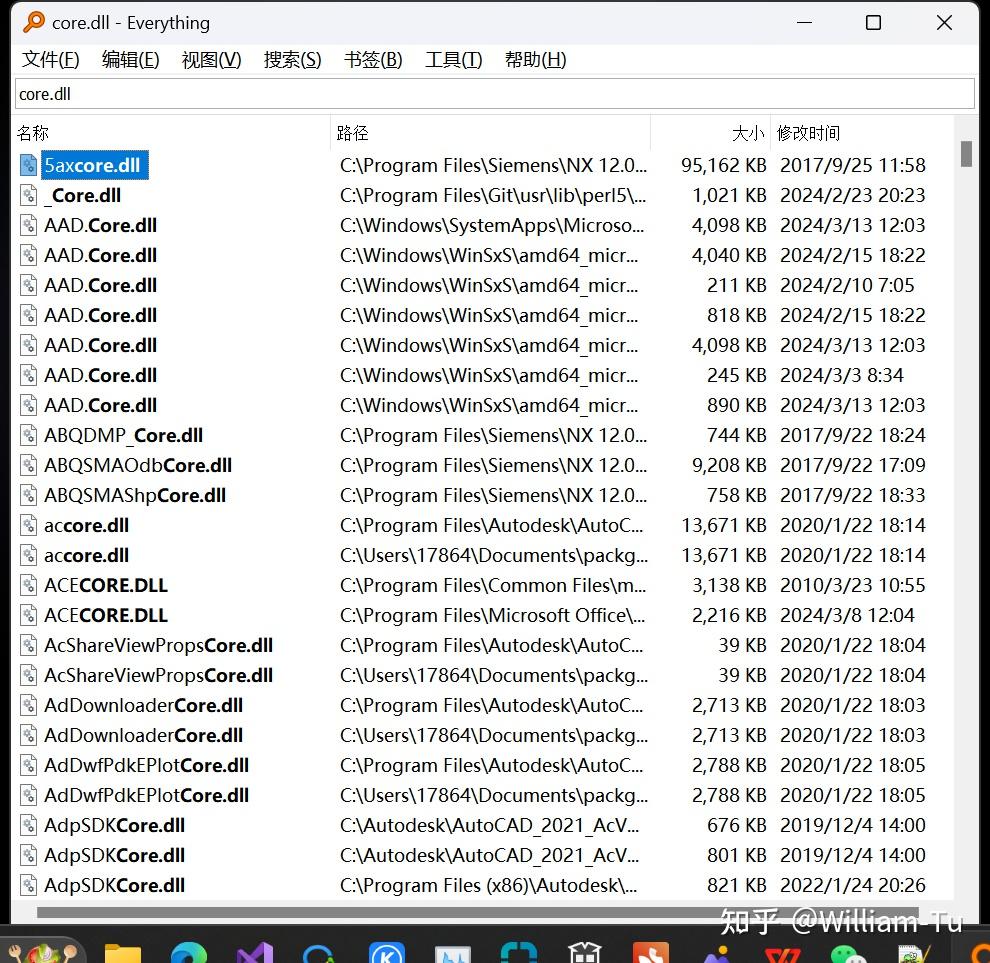This screenshot has width=990, height=963.
Task: Click the icon of accore.dll under Users\17864
Action: tap(28, 556)
